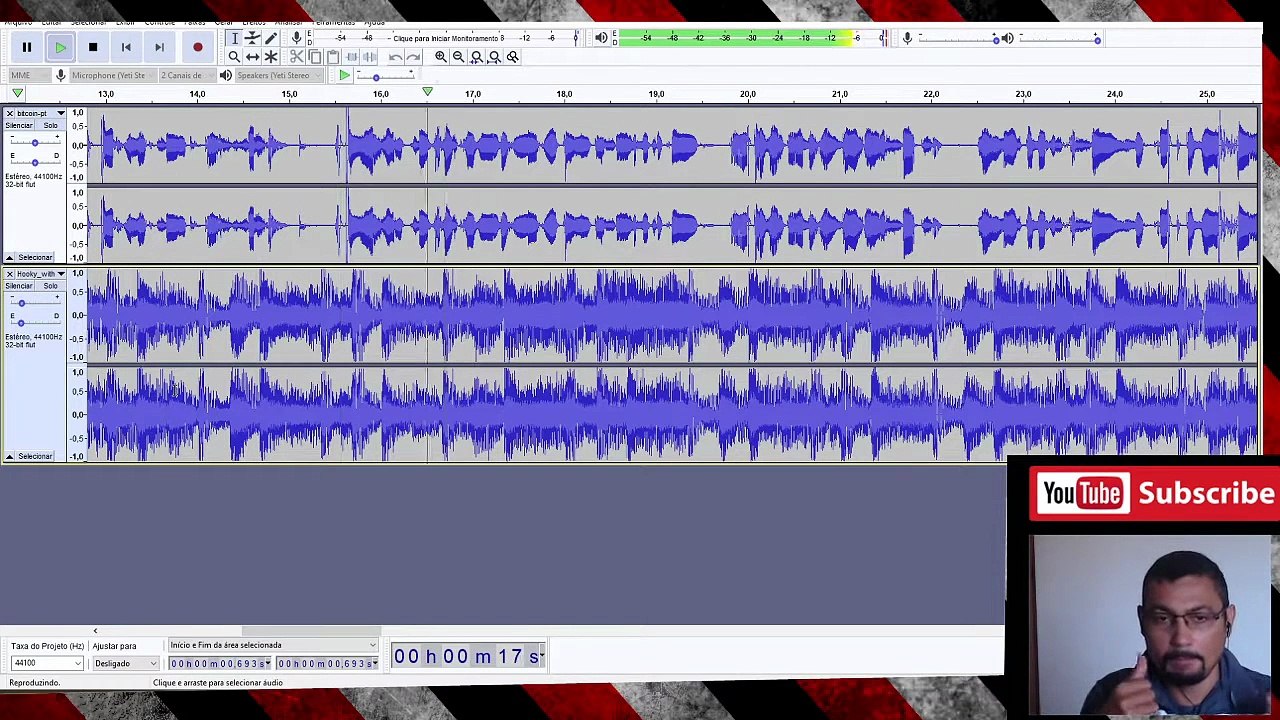
Task: Click the Redo arrow icon
Action: coord(414,57)
